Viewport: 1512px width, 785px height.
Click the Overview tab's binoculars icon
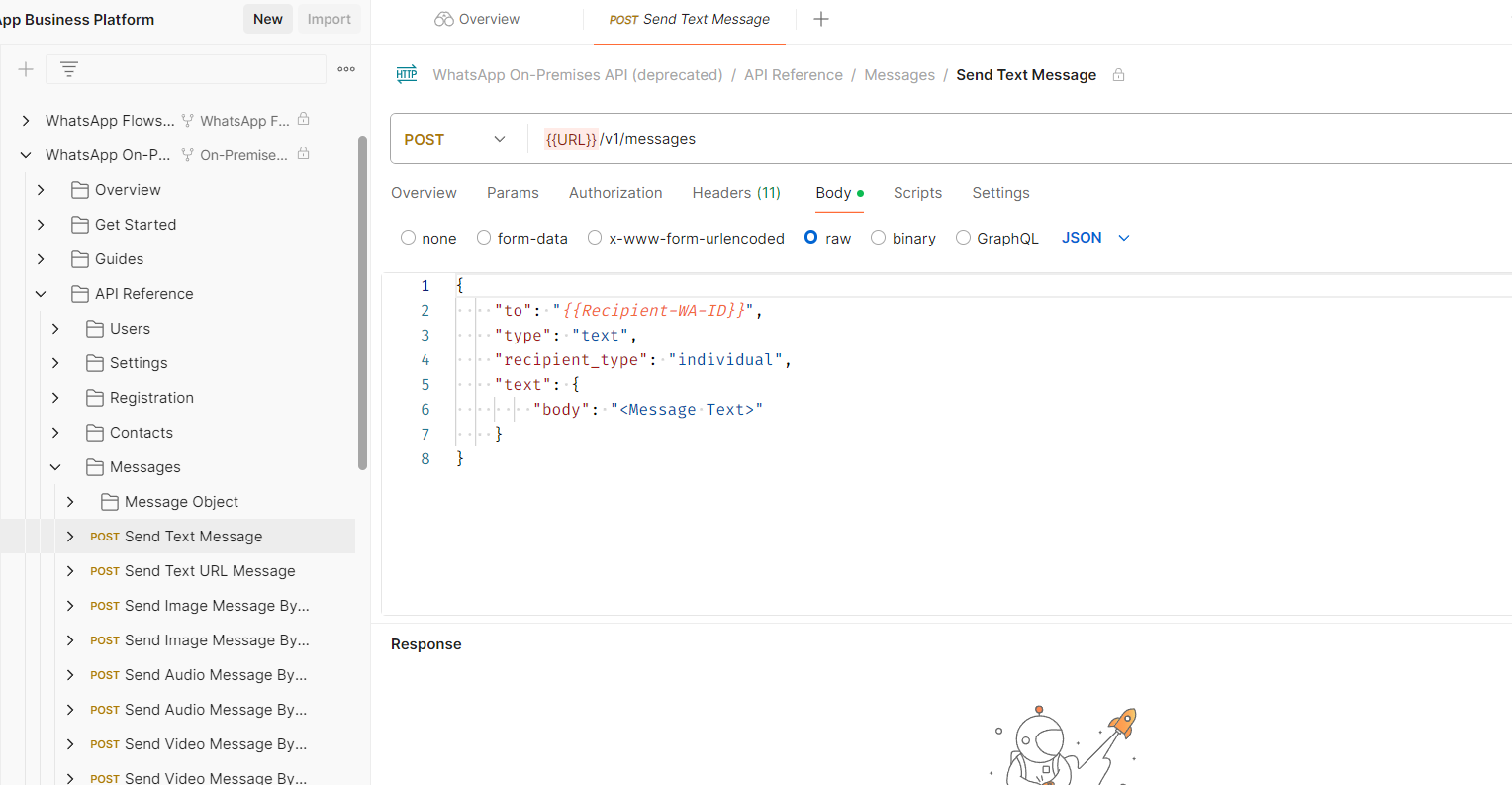(444, 19)
